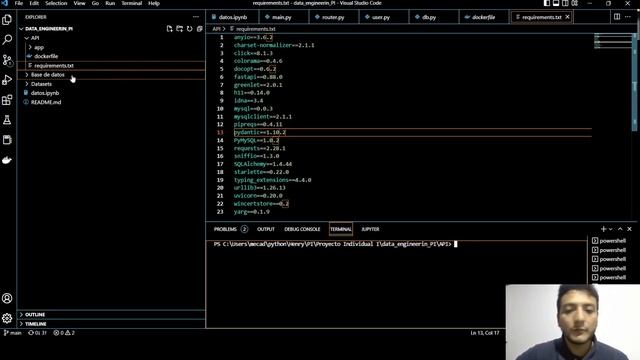Create a new file in Explorer
Image resolution: width=640 pixels, height=360 pixels.
pyautogui.click(x=169, y=29)
